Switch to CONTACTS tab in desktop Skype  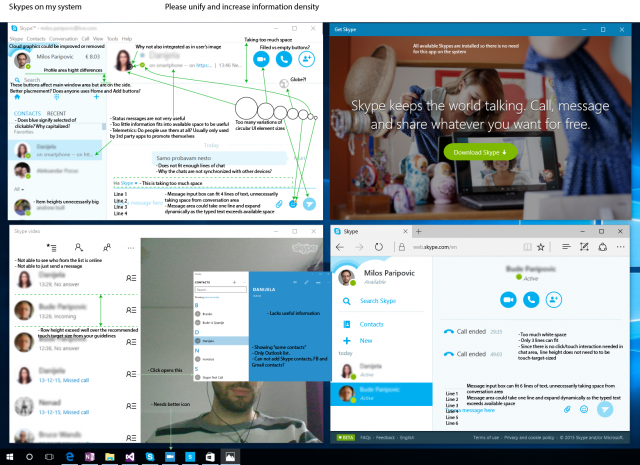pyautogui.click(x=27, y=113)
